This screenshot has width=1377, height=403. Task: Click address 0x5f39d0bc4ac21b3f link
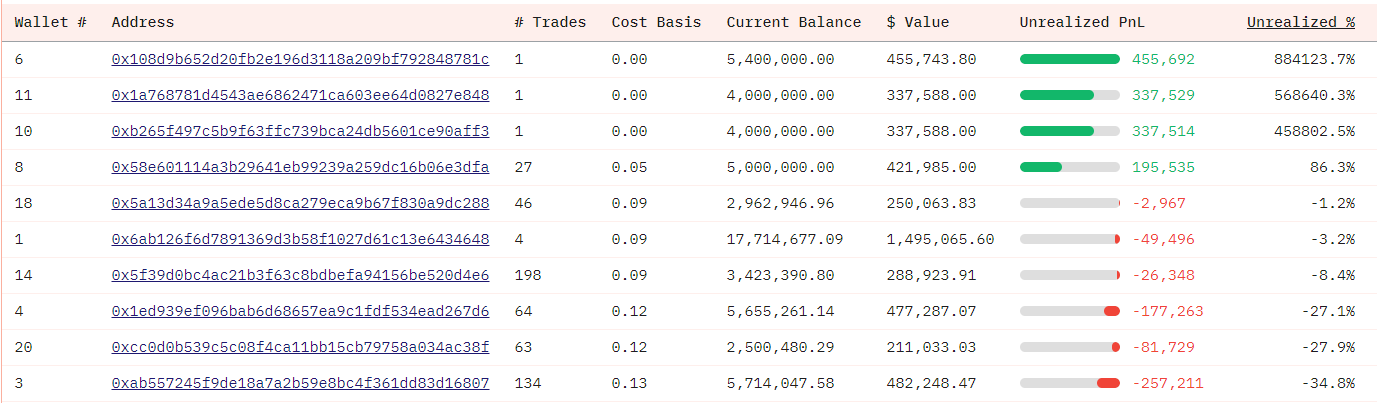300,275
